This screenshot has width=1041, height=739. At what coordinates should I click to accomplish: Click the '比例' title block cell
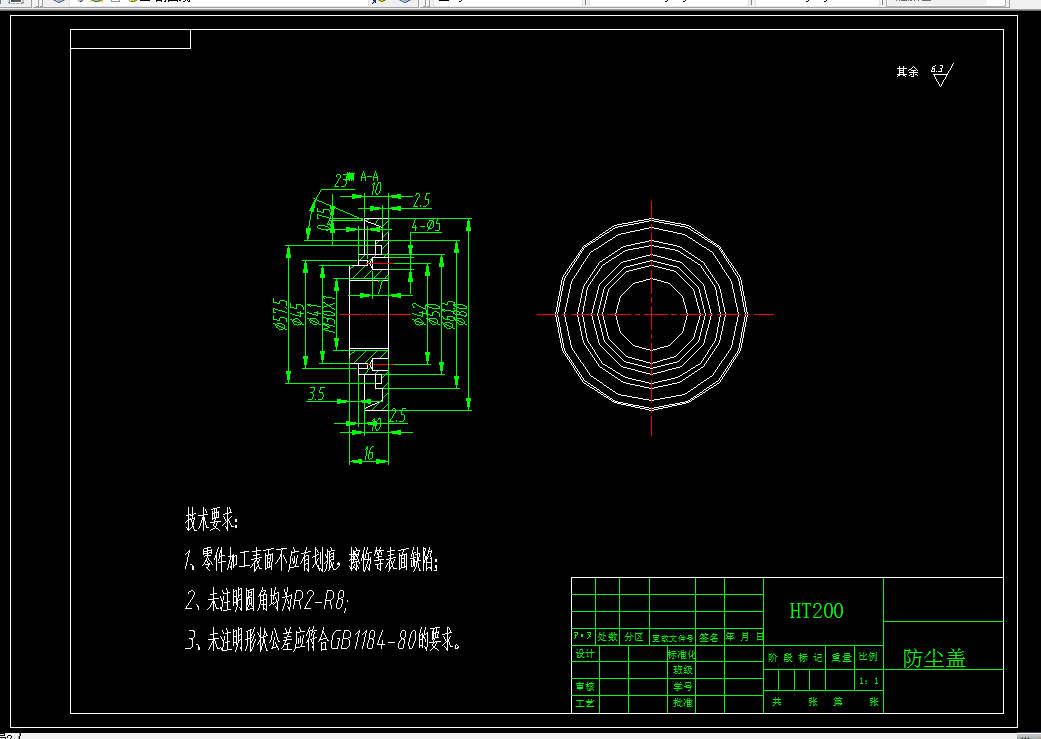868,657
